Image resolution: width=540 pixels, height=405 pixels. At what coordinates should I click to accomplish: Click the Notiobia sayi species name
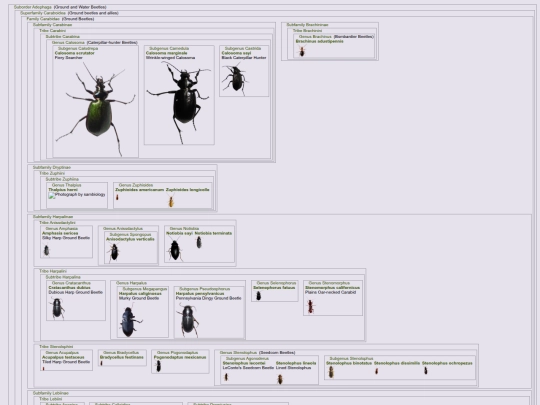(x=179, y=233)
